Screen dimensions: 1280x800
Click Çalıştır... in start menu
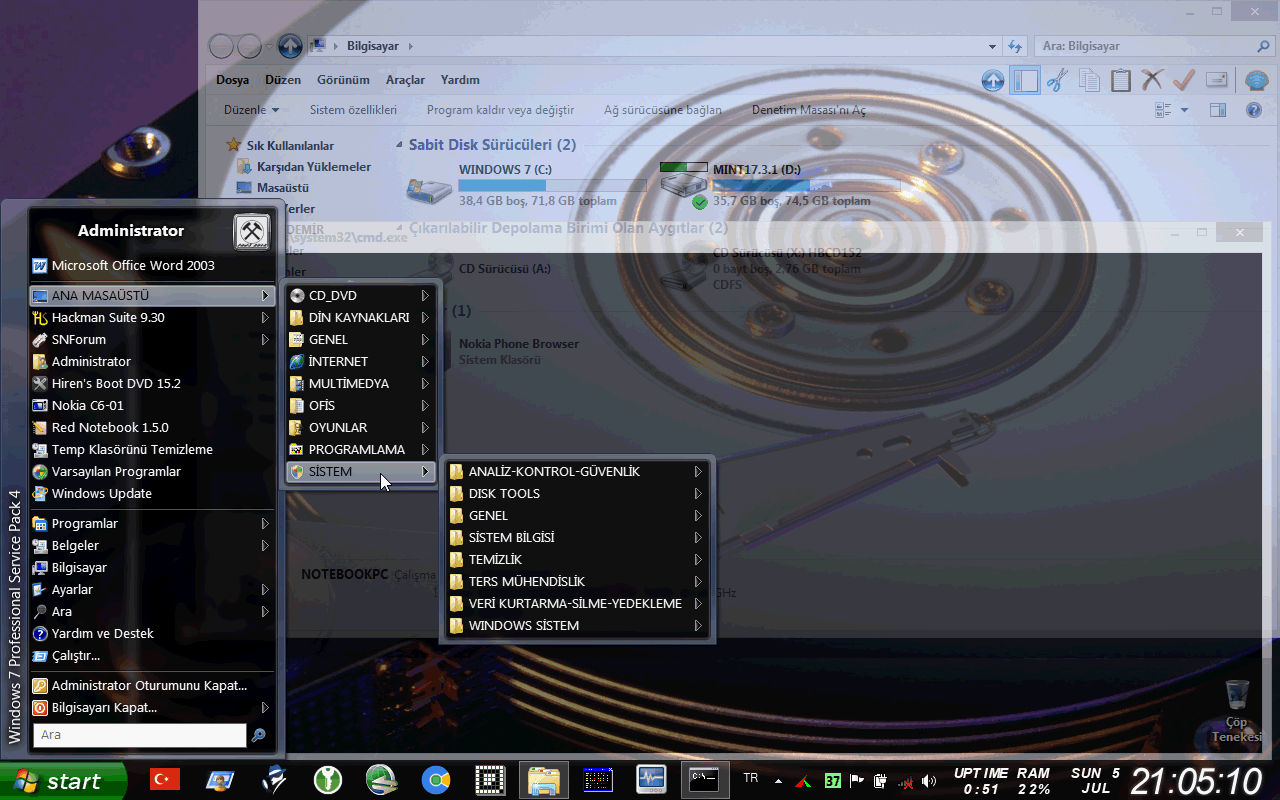[x=151, y=656]
